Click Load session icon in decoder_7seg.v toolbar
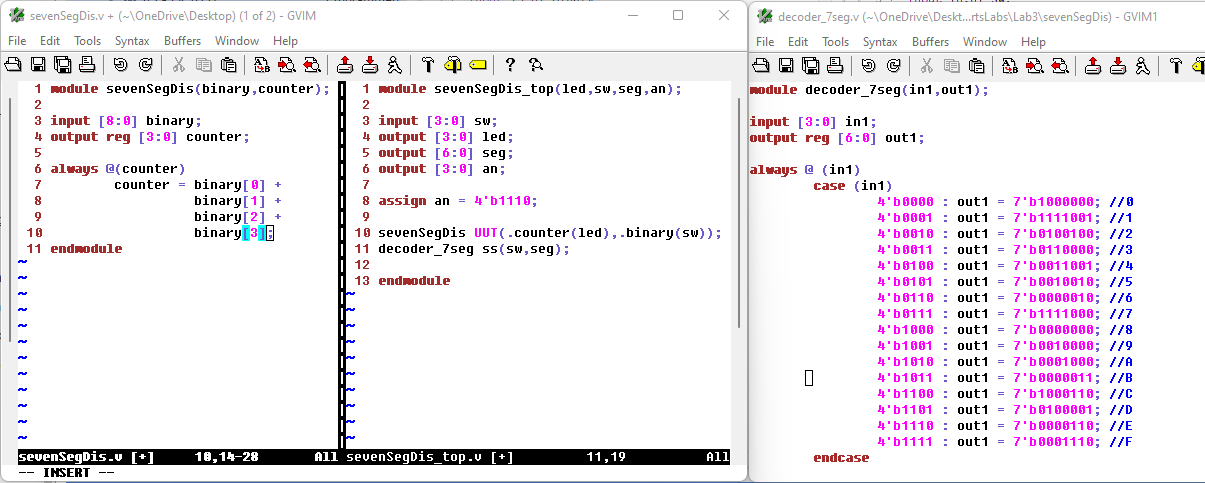Screen dimensions: 1205x483 (1093, 65)
